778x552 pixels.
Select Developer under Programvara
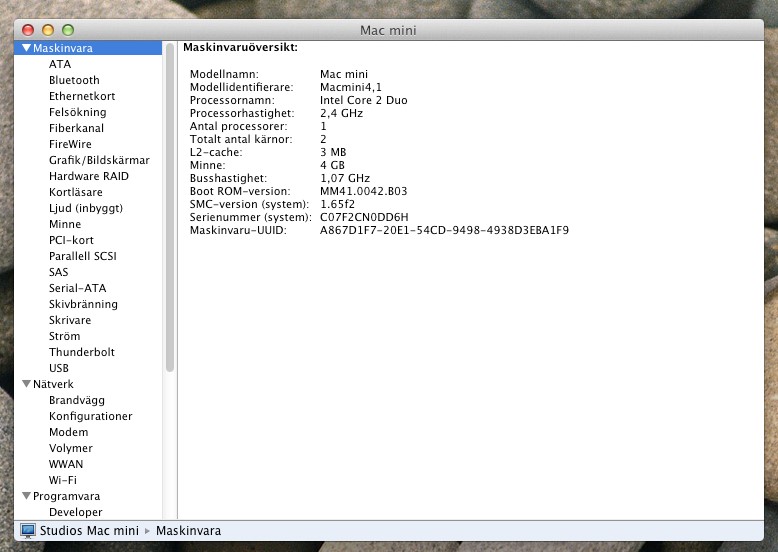pos(76,512)
